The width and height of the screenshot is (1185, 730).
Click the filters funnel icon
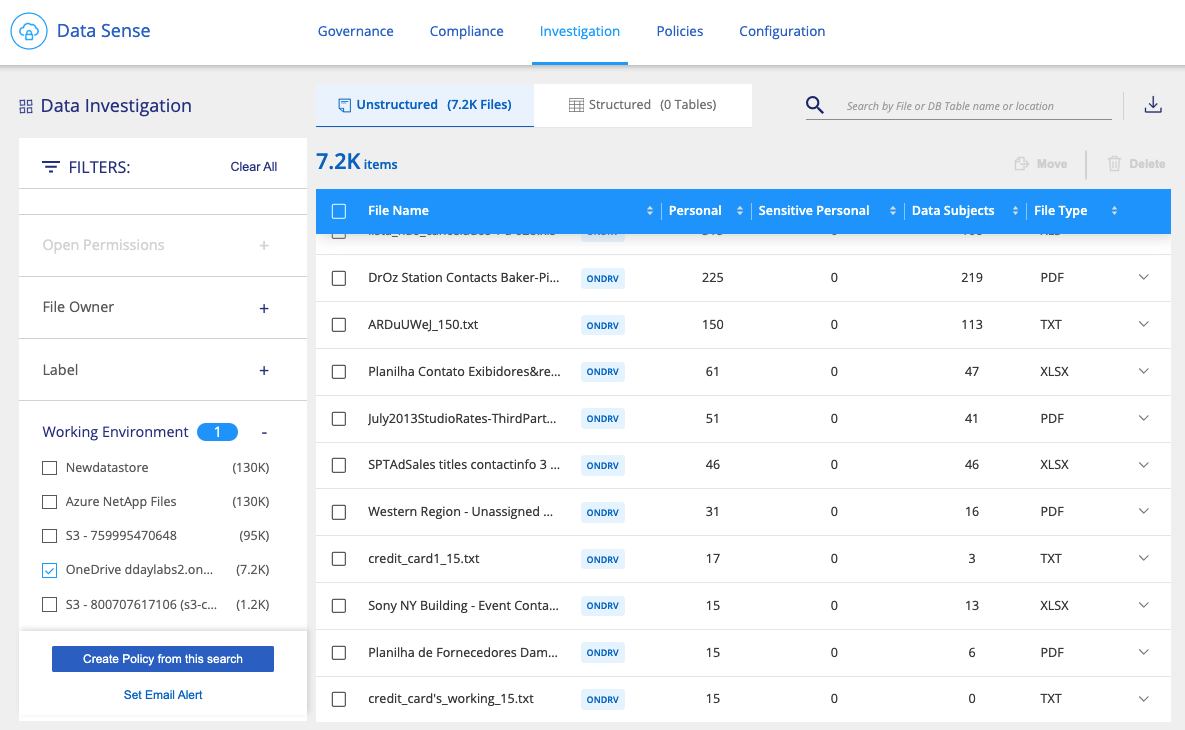pos(51,167)
